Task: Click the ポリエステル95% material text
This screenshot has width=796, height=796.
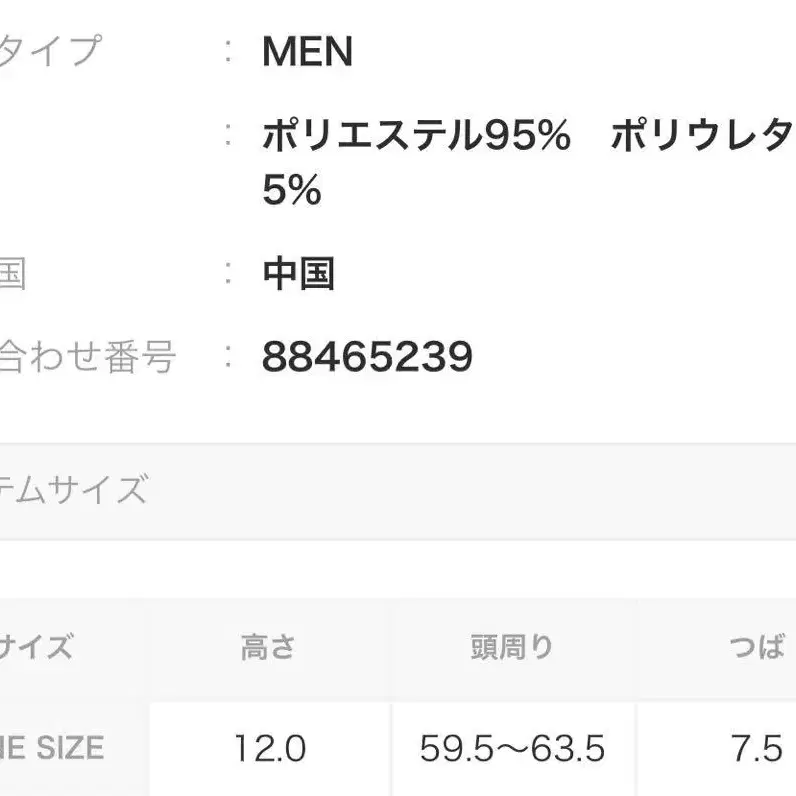Action: point(416,136)
